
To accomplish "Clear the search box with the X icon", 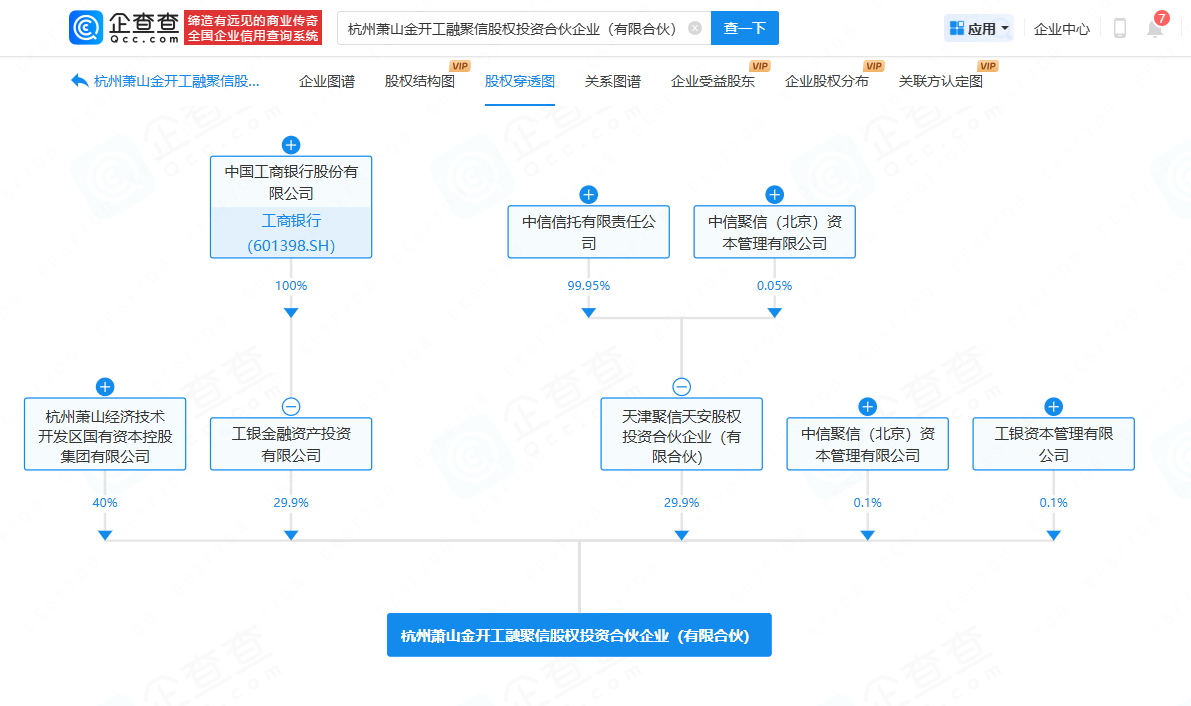I will [x=695, y=29].
